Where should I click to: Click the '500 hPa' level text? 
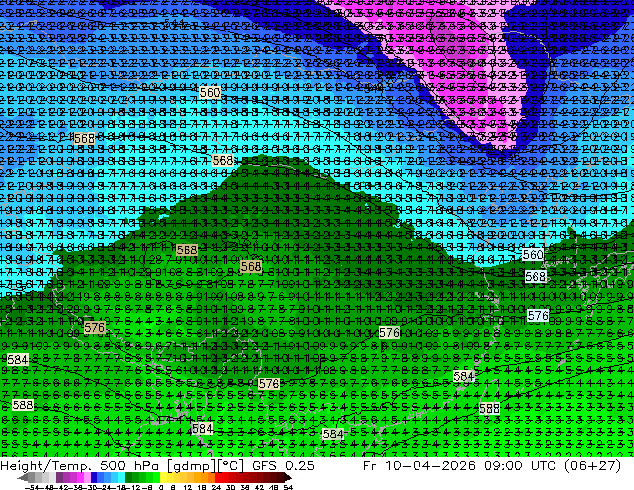[x=129, y=466]
